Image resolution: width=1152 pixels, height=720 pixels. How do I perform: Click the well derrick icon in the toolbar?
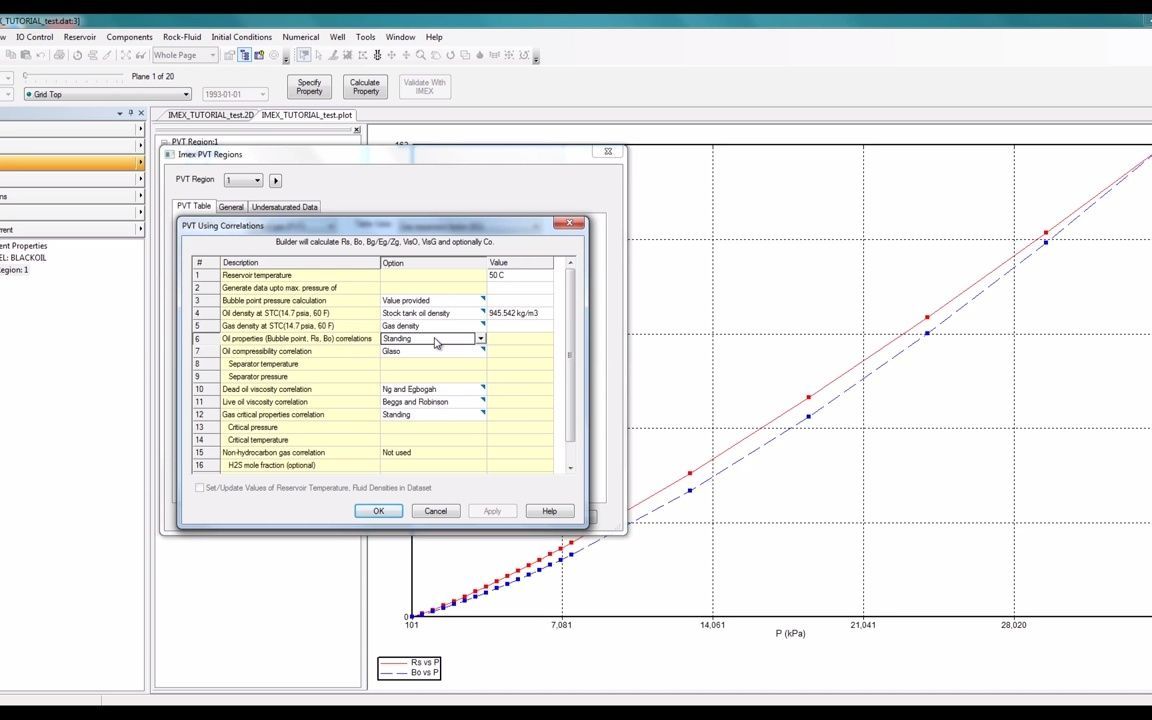pyautogui.click(x=377, y=55)
